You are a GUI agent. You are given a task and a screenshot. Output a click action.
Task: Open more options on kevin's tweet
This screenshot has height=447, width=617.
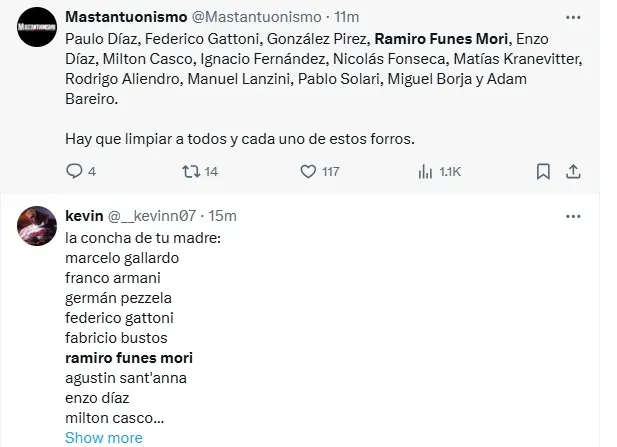(x=572, y=215)
